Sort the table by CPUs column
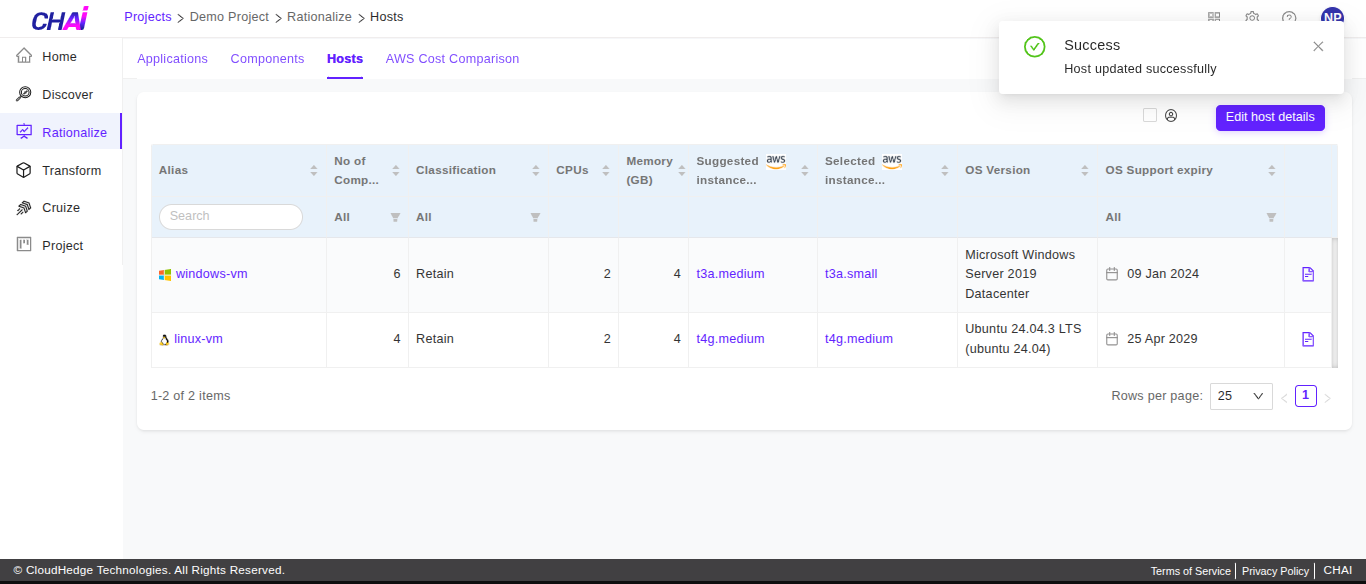The width and height of the screenshot is (1366, 584). (x=605, y=171)
